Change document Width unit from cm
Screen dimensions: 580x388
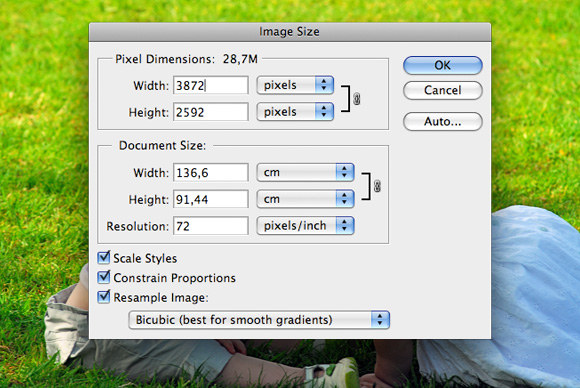tap(306, 172)
